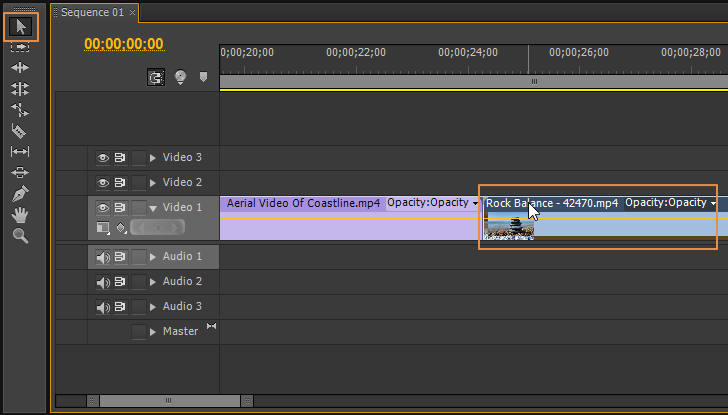Expand the Video 3 track
Image resolution: width=728 pixels, height=415 pixels.
pyautogui.click(x=153, y=158)
